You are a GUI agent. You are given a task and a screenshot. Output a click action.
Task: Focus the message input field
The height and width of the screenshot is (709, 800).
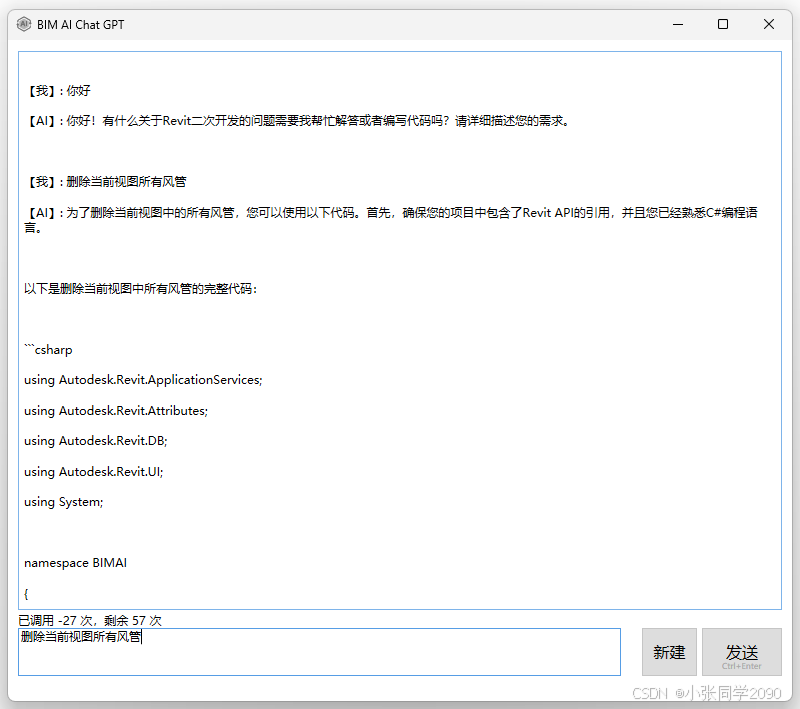tap(319, 652)
